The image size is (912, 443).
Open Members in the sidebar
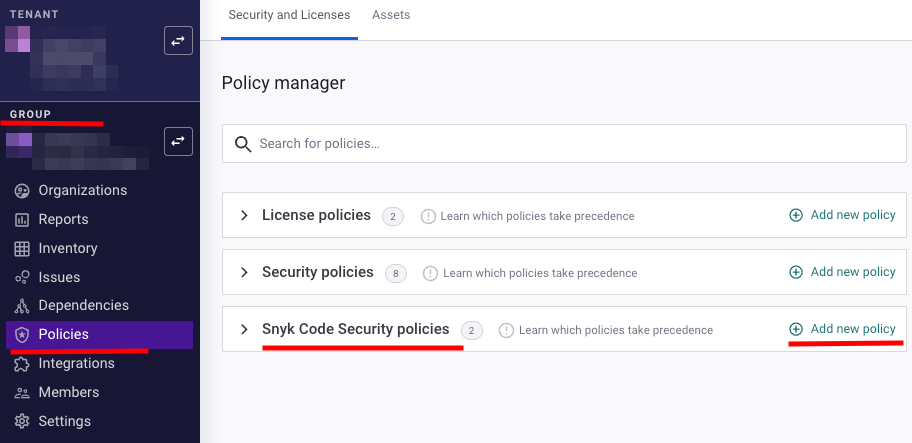[68, 392]
